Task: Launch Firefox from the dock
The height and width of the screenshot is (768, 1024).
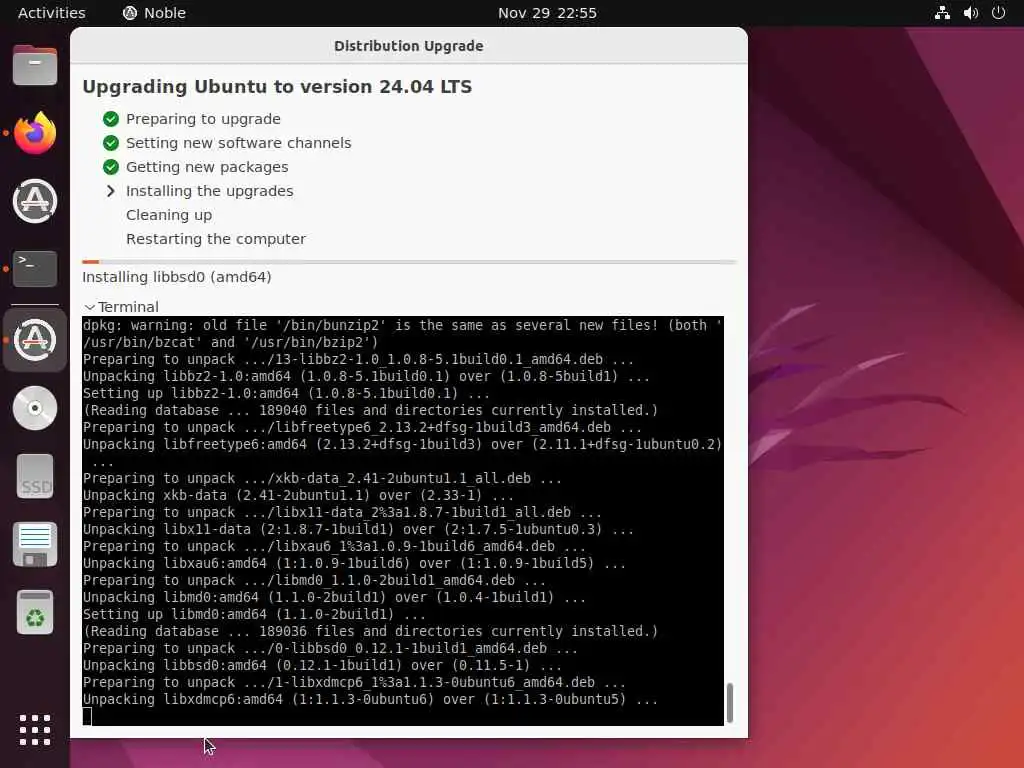Action: click(x=35, y=133)
